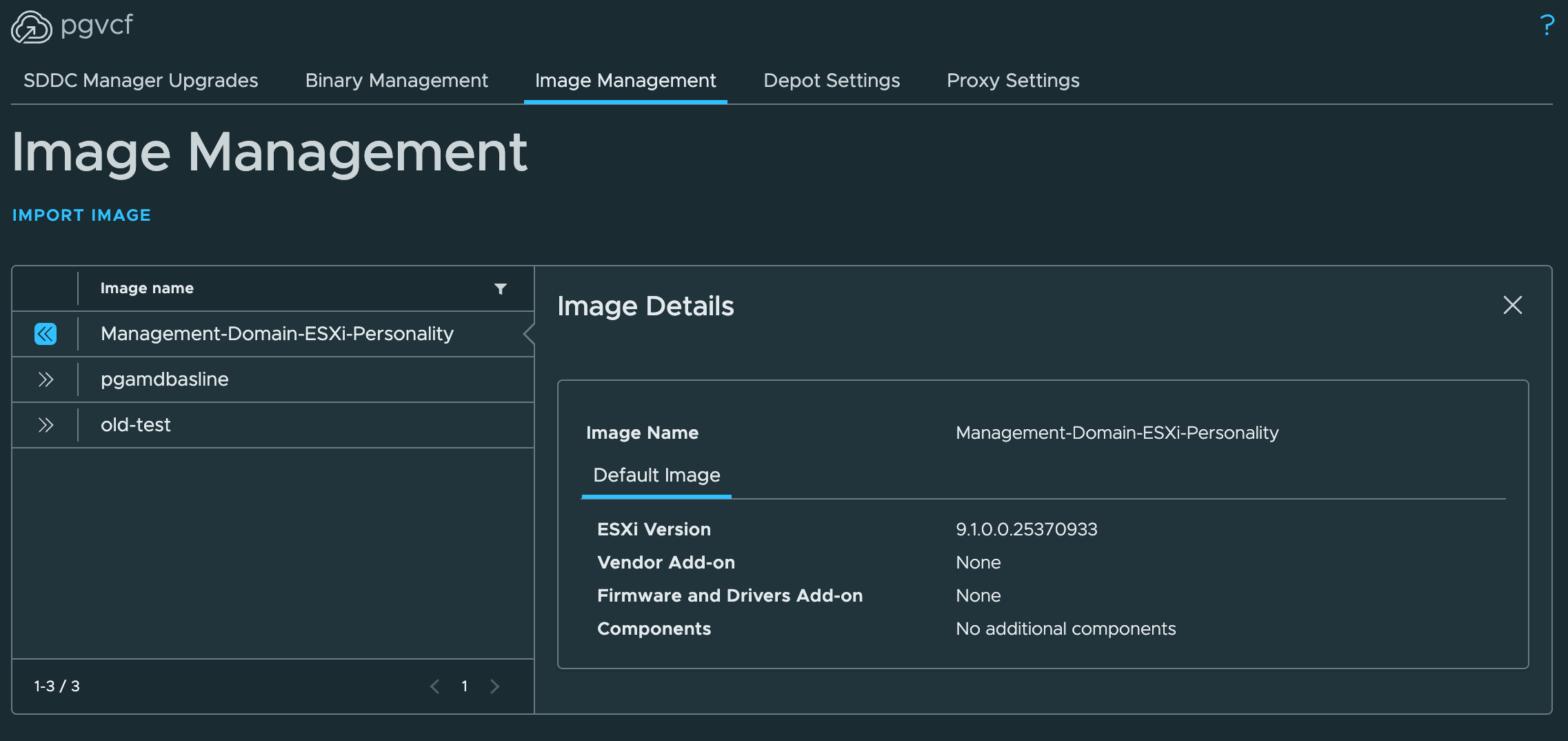Screen dimensions: 1568x741
Task: Click the pgvcf cloud logo icon
Action: tap(32, 27)
